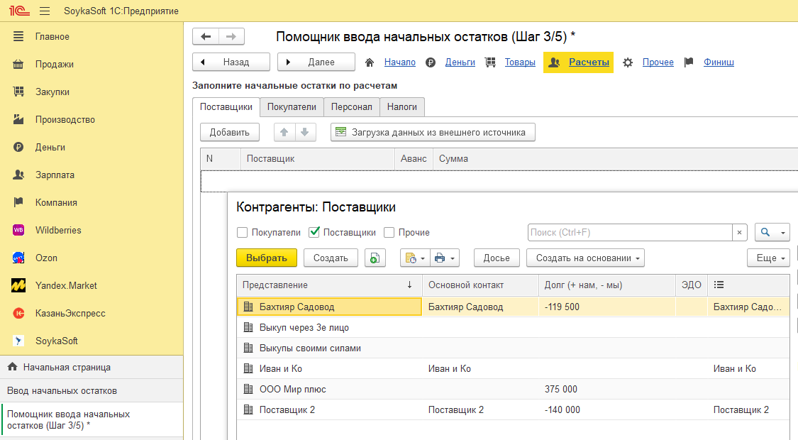Image resolution: width=798 pixels, height=440 pixels.
Task: Switch to the Покупатели tab
Action: [292, 107]
